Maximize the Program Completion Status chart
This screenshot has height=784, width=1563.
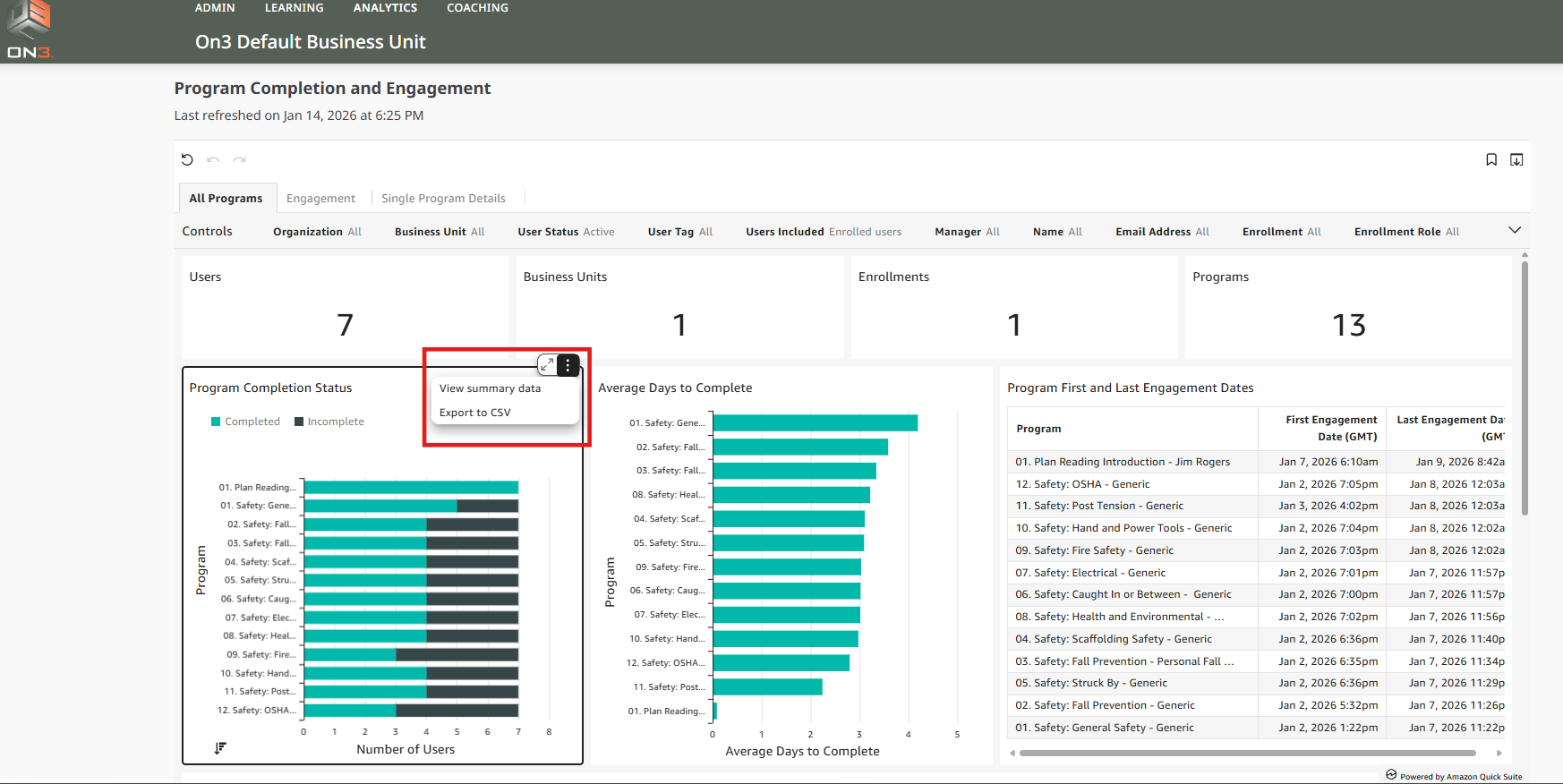pos(547,365)
